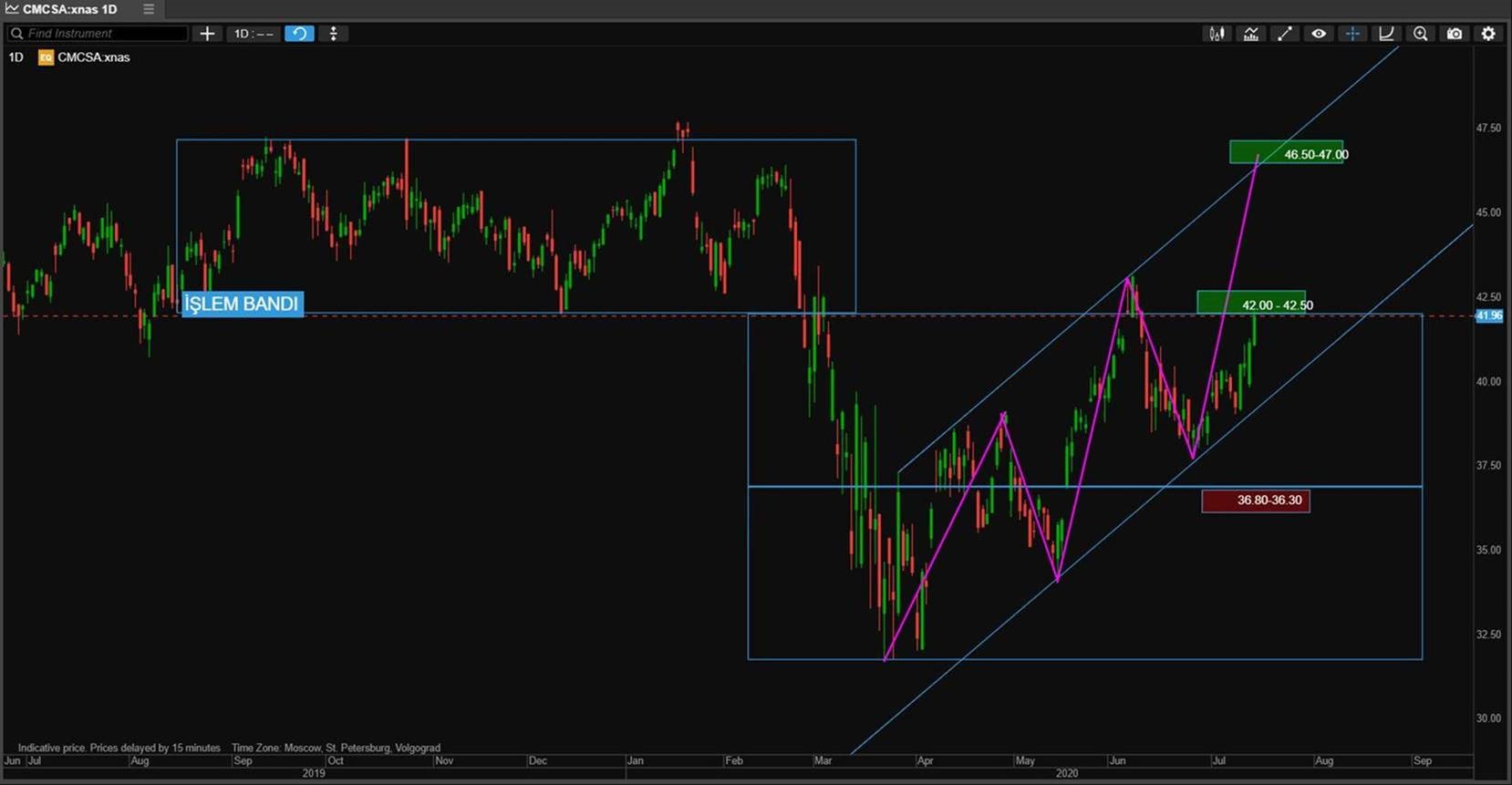Click the Sep label at the time axis end
This screenshot has height=785, width=1512.
click(1422, 760)
